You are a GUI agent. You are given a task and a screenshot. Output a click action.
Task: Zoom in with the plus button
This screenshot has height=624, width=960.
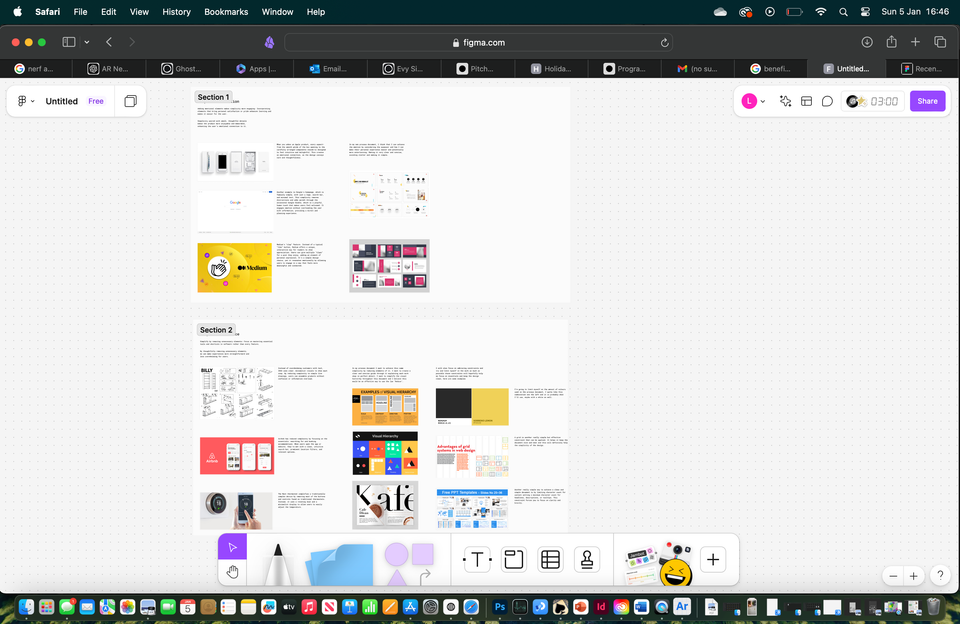[913, 576]
